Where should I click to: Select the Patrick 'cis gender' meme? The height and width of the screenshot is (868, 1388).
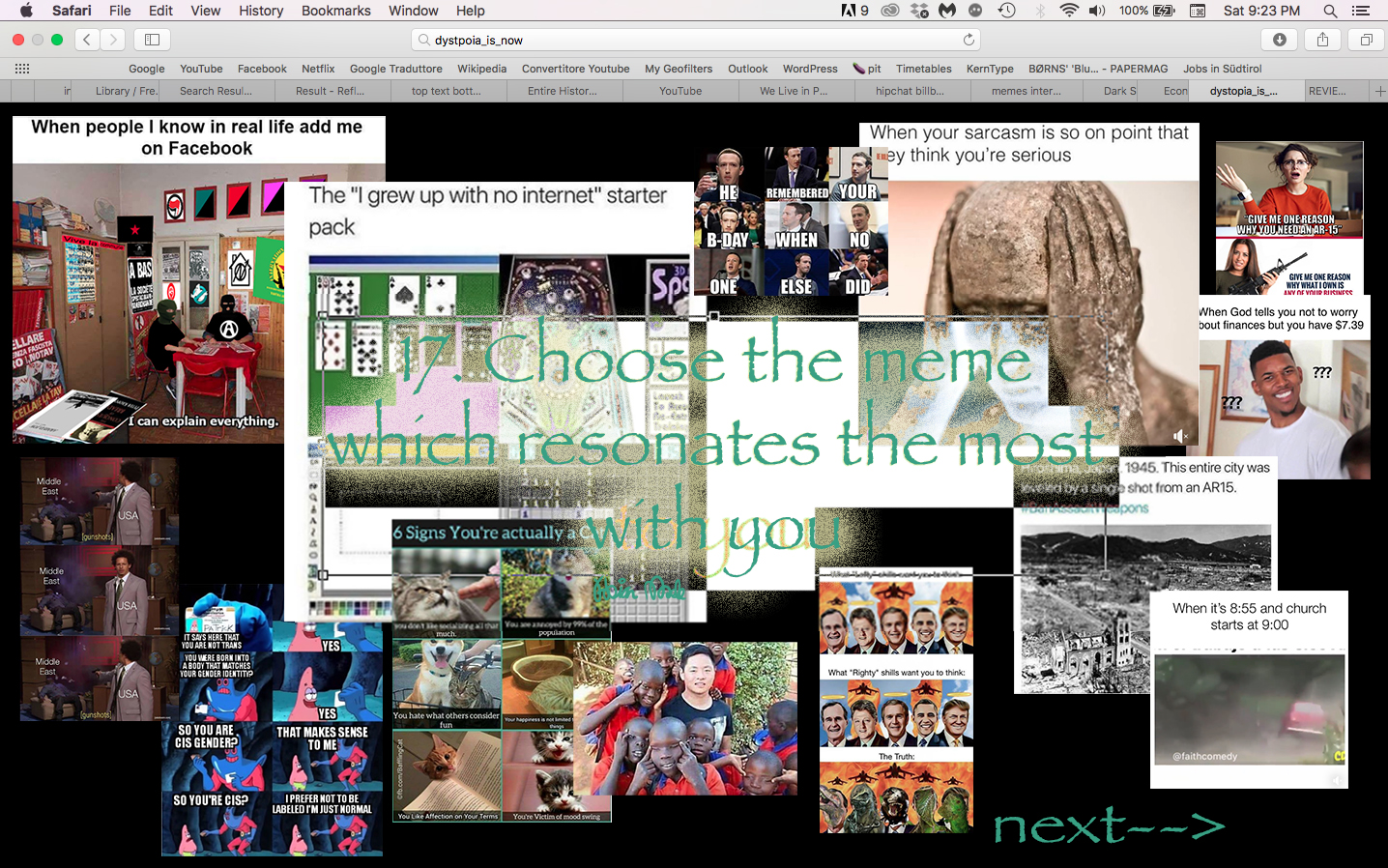click(x=272, y=720)
